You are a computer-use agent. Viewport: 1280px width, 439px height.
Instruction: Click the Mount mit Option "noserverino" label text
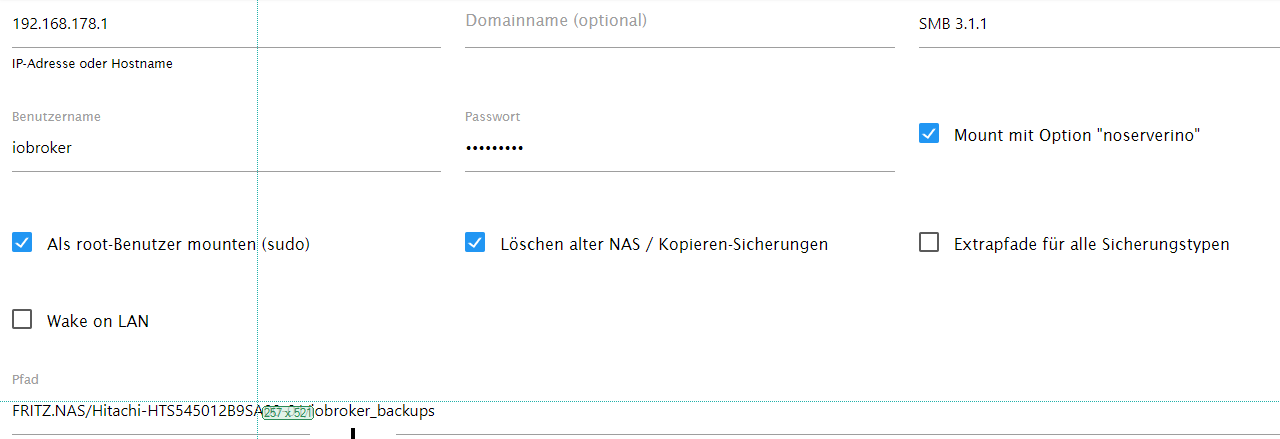[x=1077, y=135]
